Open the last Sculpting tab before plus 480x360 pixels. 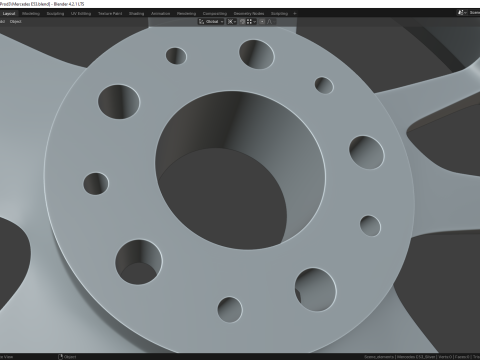pyautogui.click(x=279, y=14)
